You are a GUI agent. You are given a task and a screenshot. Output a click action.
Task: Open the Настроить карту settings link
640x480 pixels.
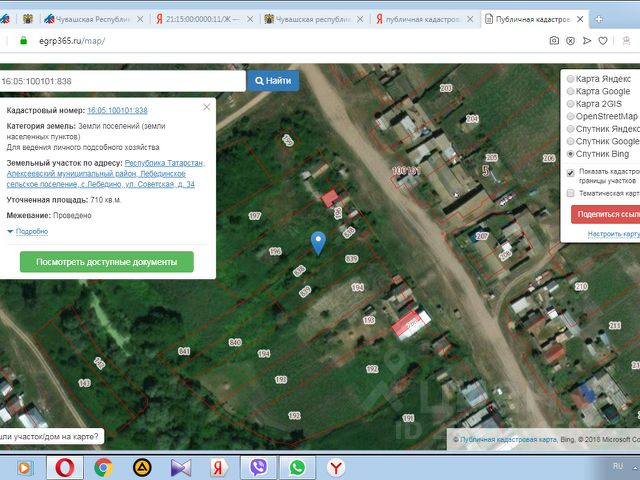[x=613, y=234]
